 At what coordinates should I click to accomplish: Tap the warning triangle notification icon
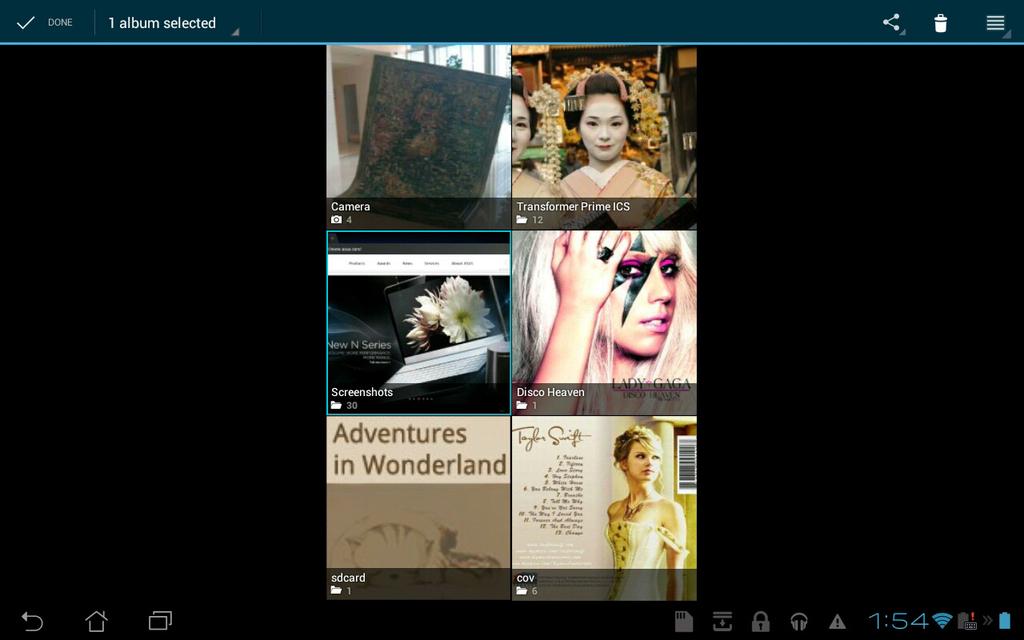click(837, 622)
